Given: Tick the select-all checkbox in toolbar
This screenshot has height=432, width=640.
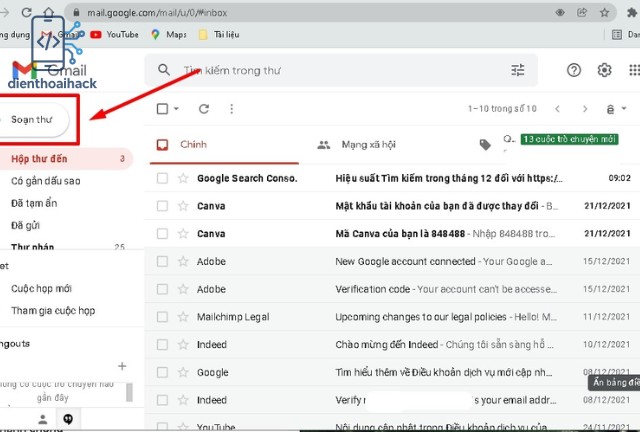Looking at the screenshot, I should 162,109.
